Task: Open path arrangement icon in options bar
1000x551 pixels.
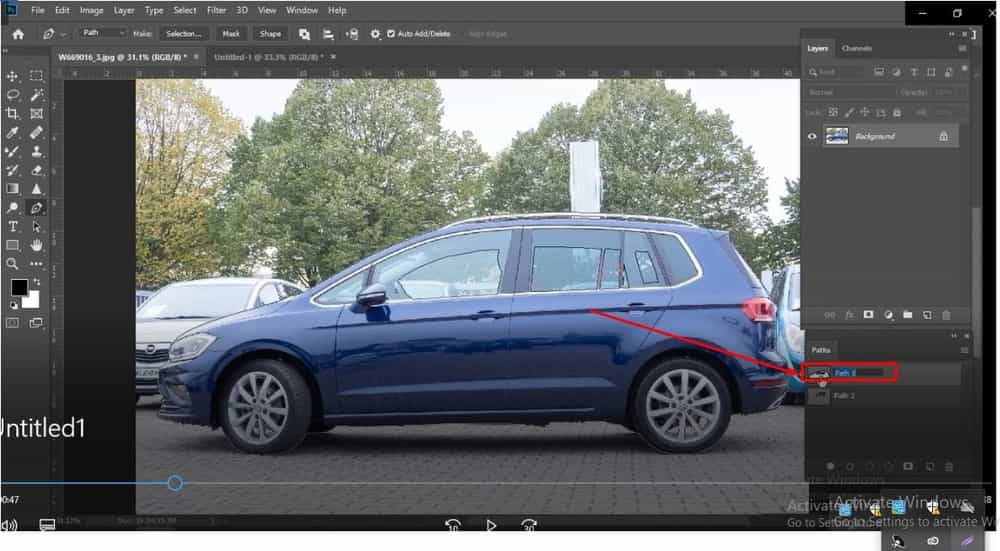Action: (x=351, y=34)
